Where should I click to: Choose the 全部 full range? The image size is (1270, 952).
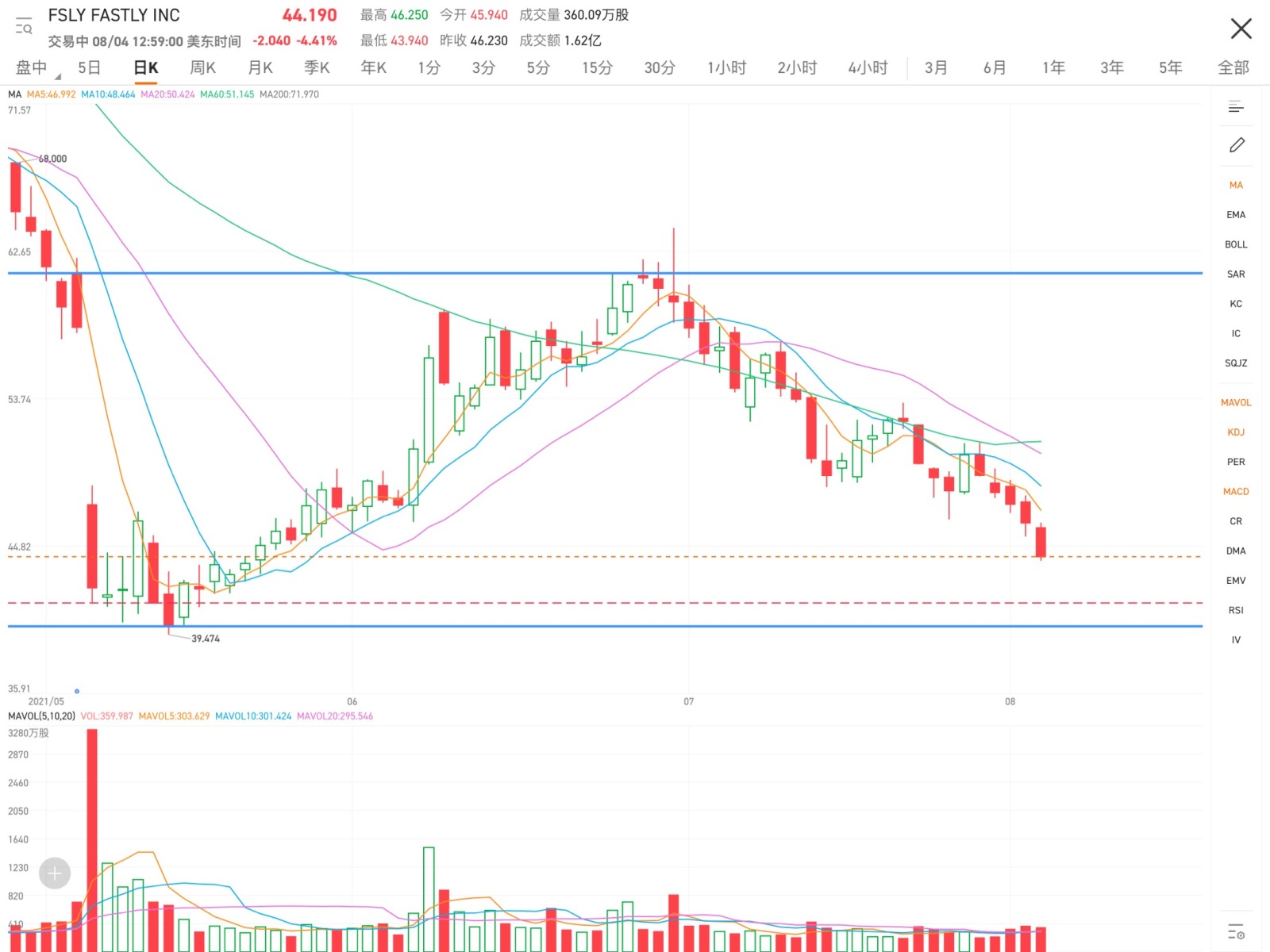(1233, 68)
